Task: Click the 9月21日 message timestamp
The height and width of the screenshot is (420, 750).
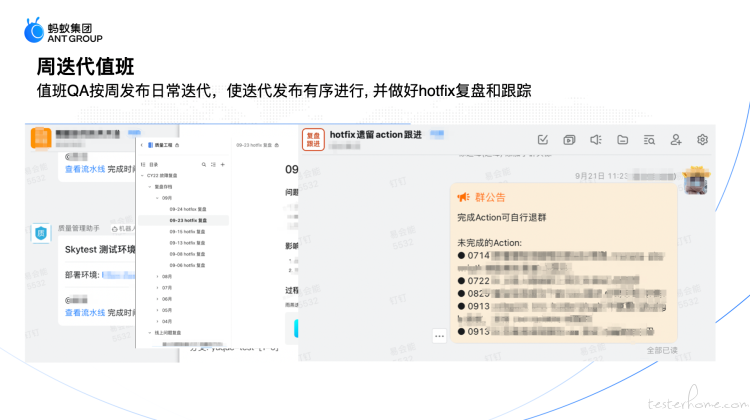Action: [x=602, y=176]
